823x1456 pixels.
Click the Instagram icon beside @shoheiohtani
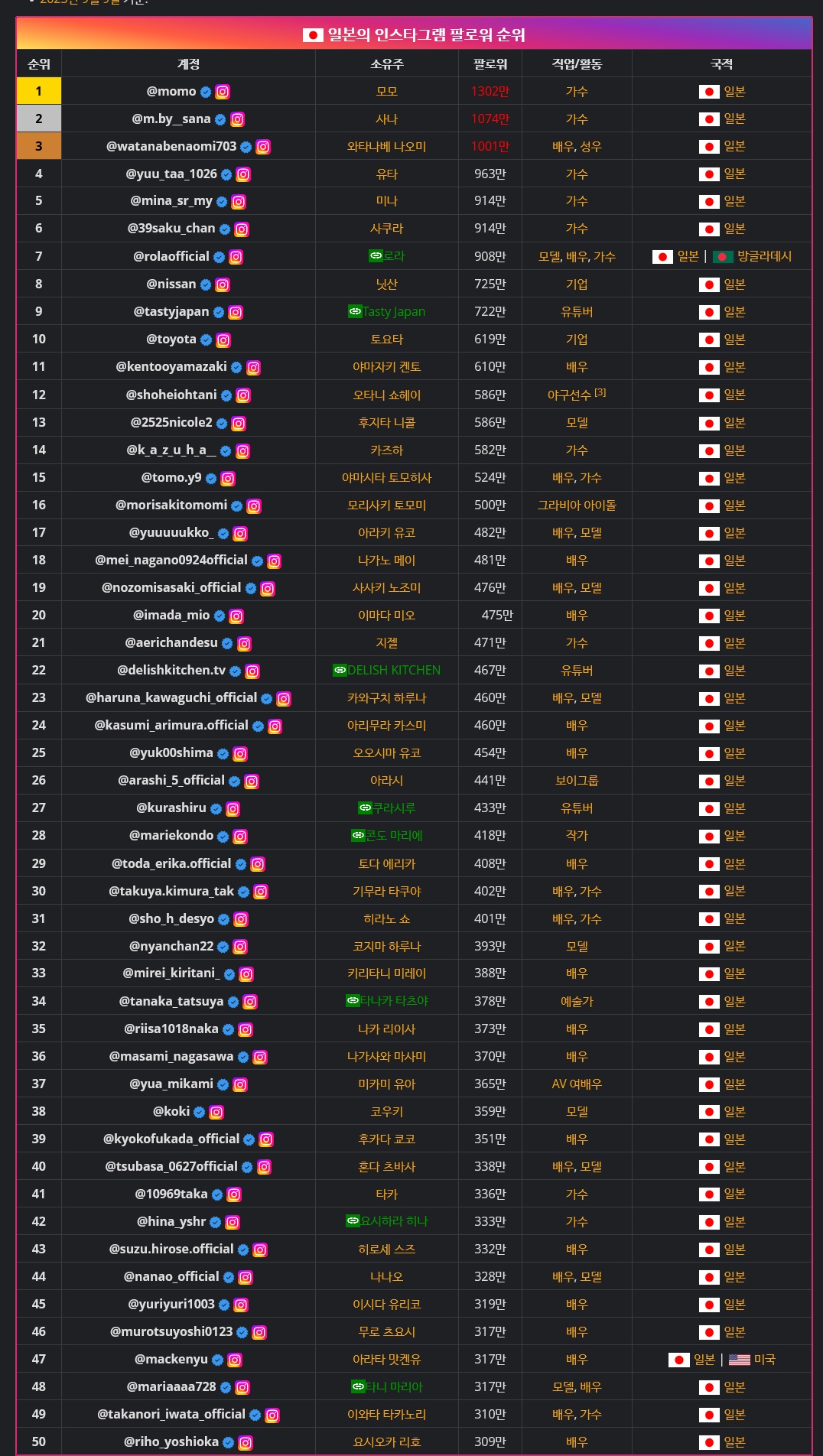tap(243, 395)
